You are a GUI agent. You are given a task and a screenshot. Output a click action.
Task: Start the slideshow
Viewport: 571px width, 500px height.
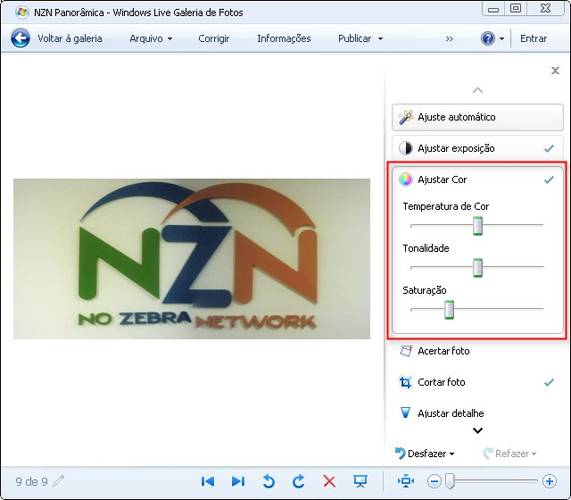(360, 481)
